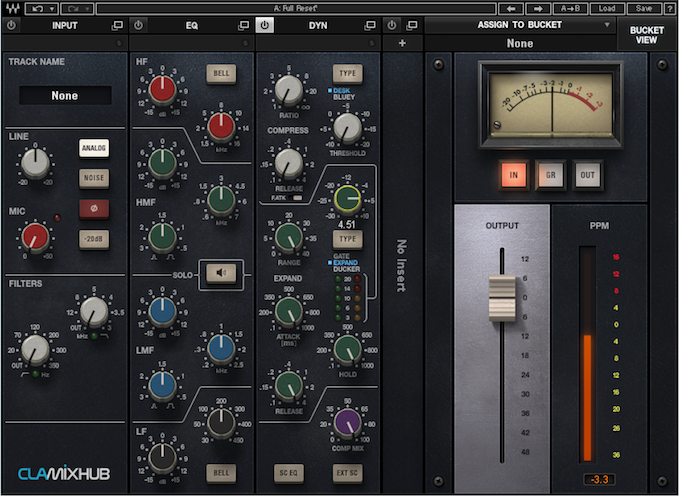Click the redo arrow button
Viewport: 680px width, 497px height.
(72, 8)
